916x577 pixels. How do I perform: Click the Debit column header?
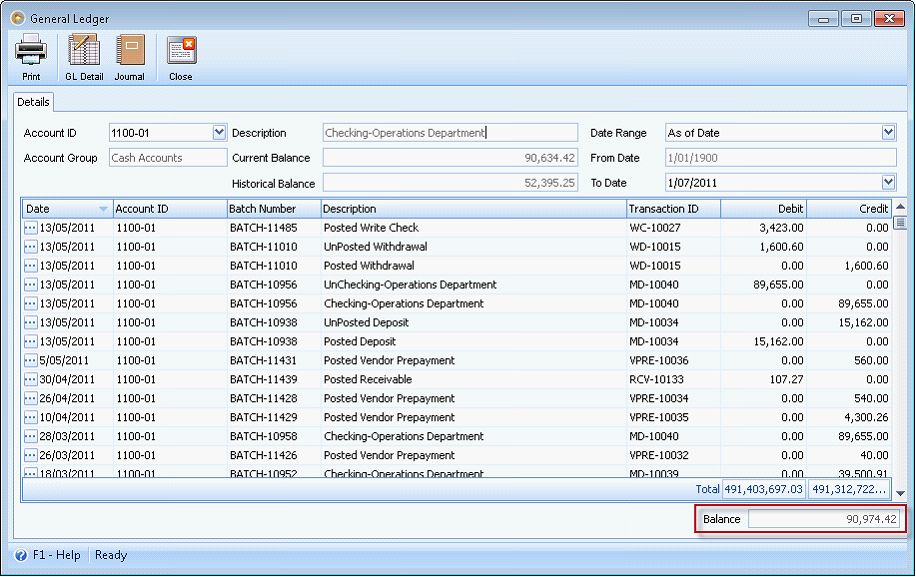763,209
